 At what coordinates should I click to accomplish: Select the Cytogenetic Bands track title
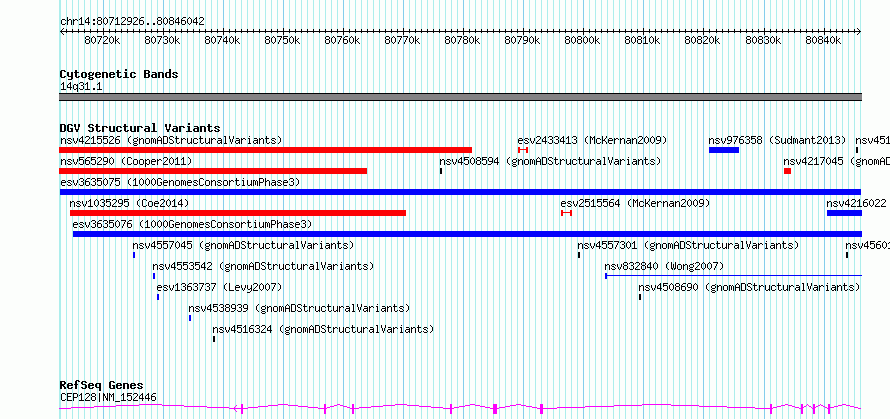[x=119, y=74]
